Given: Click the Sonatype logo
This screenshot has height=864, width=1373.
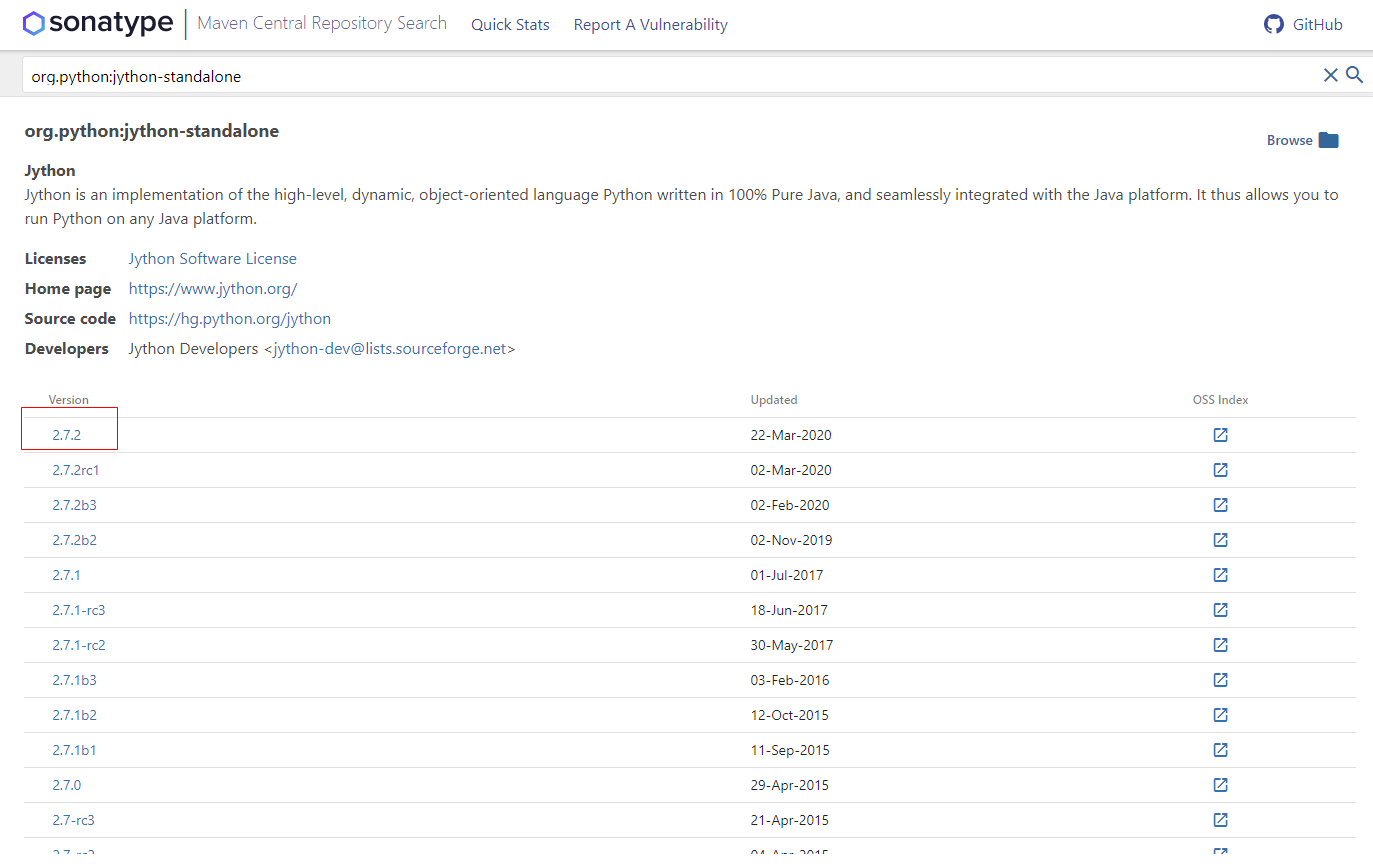Looking at the screenshot, I should pos(98,23).
